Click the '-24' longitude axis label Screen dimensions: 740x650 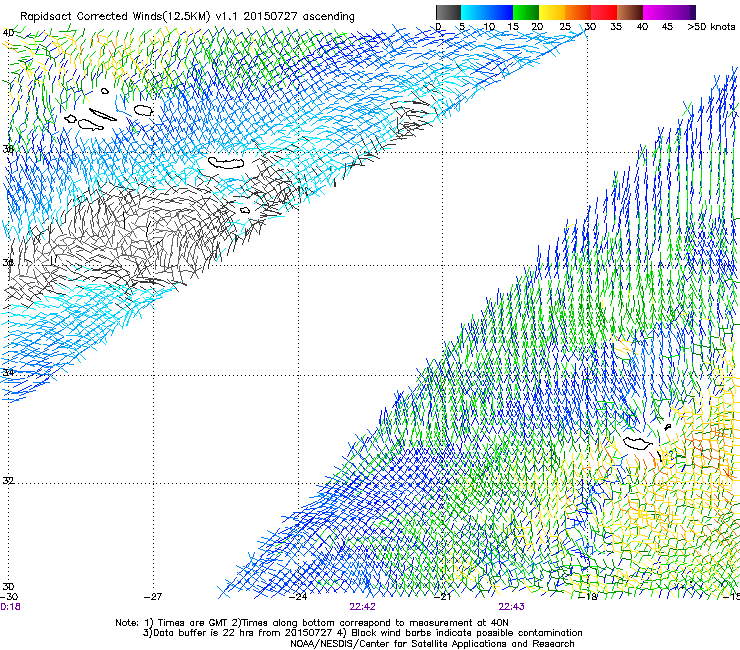tap(298, 597)
